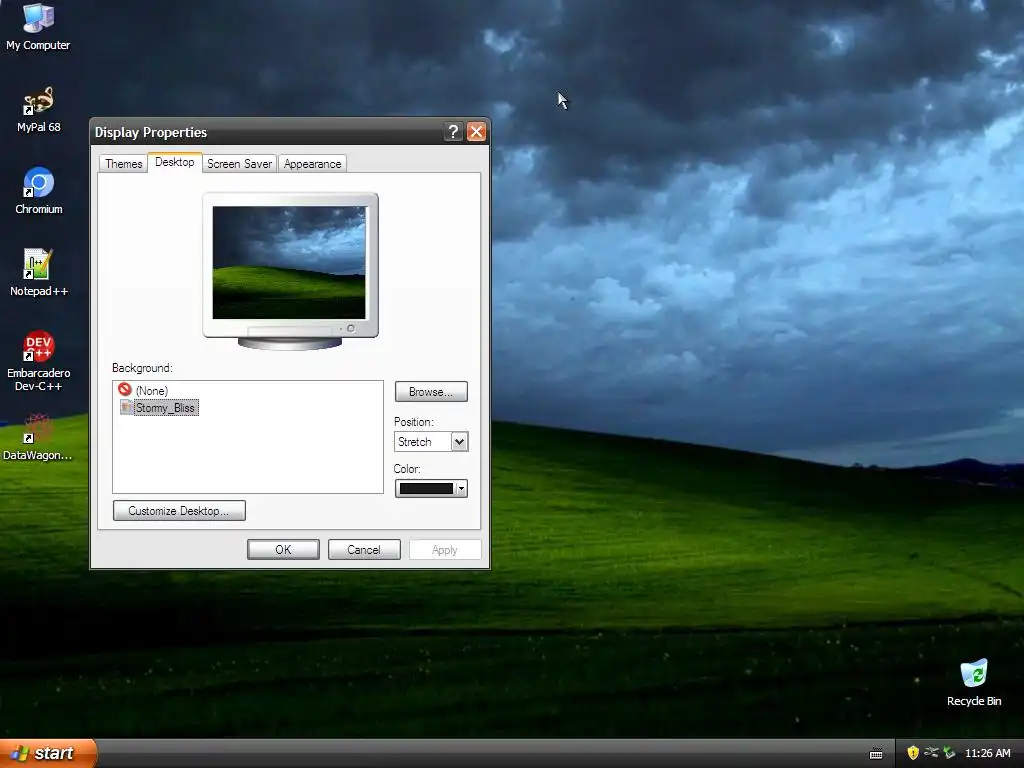1024x768 pixels.
Task: Switch to the Desktop tab
Action: pyautogui.click(x=174, y=162)
